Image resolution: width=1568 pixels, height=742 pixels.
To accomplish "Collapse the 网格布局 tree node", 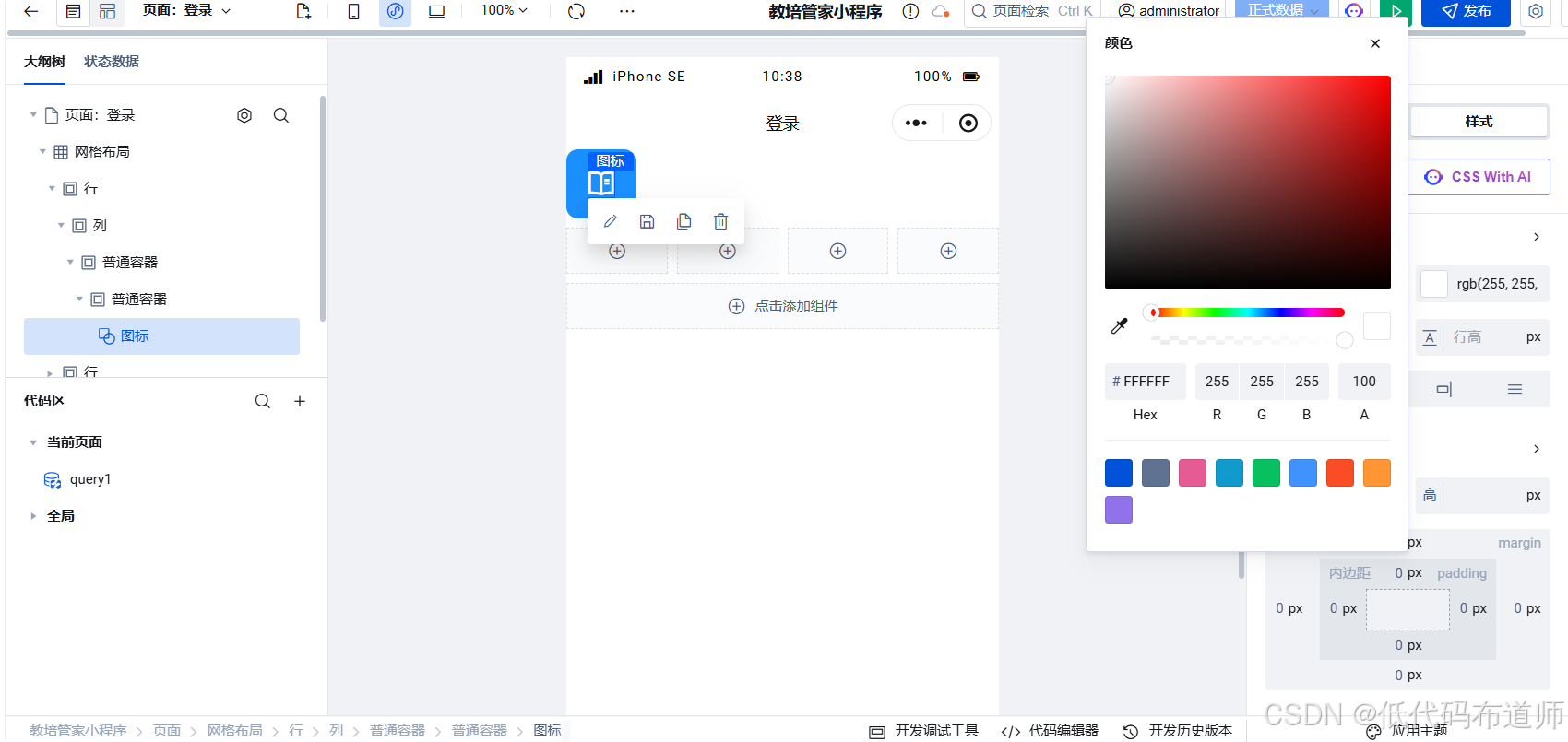I will tap(42, 152).
